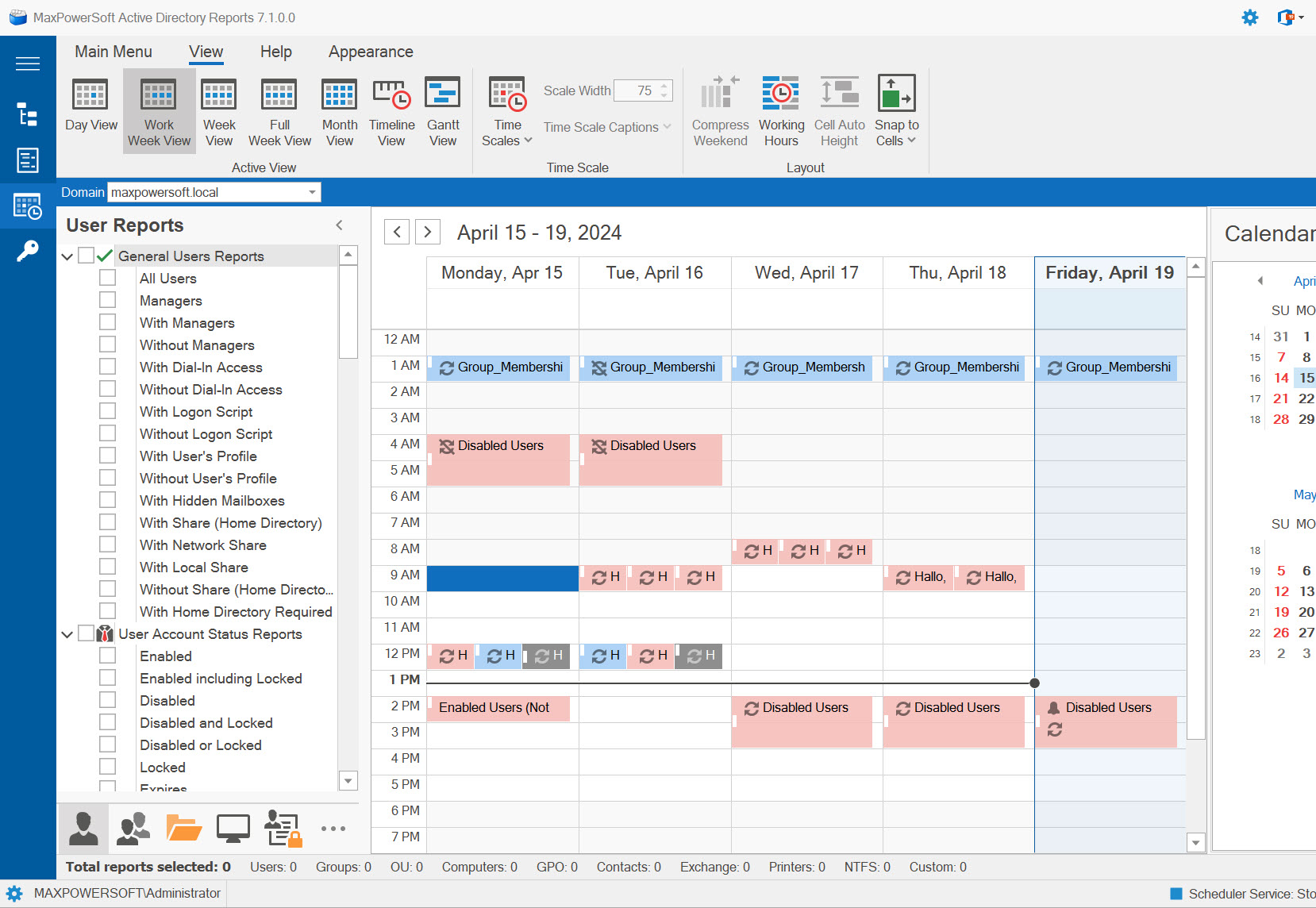Select the Computer Reports category icon

(x=233, y=829)
